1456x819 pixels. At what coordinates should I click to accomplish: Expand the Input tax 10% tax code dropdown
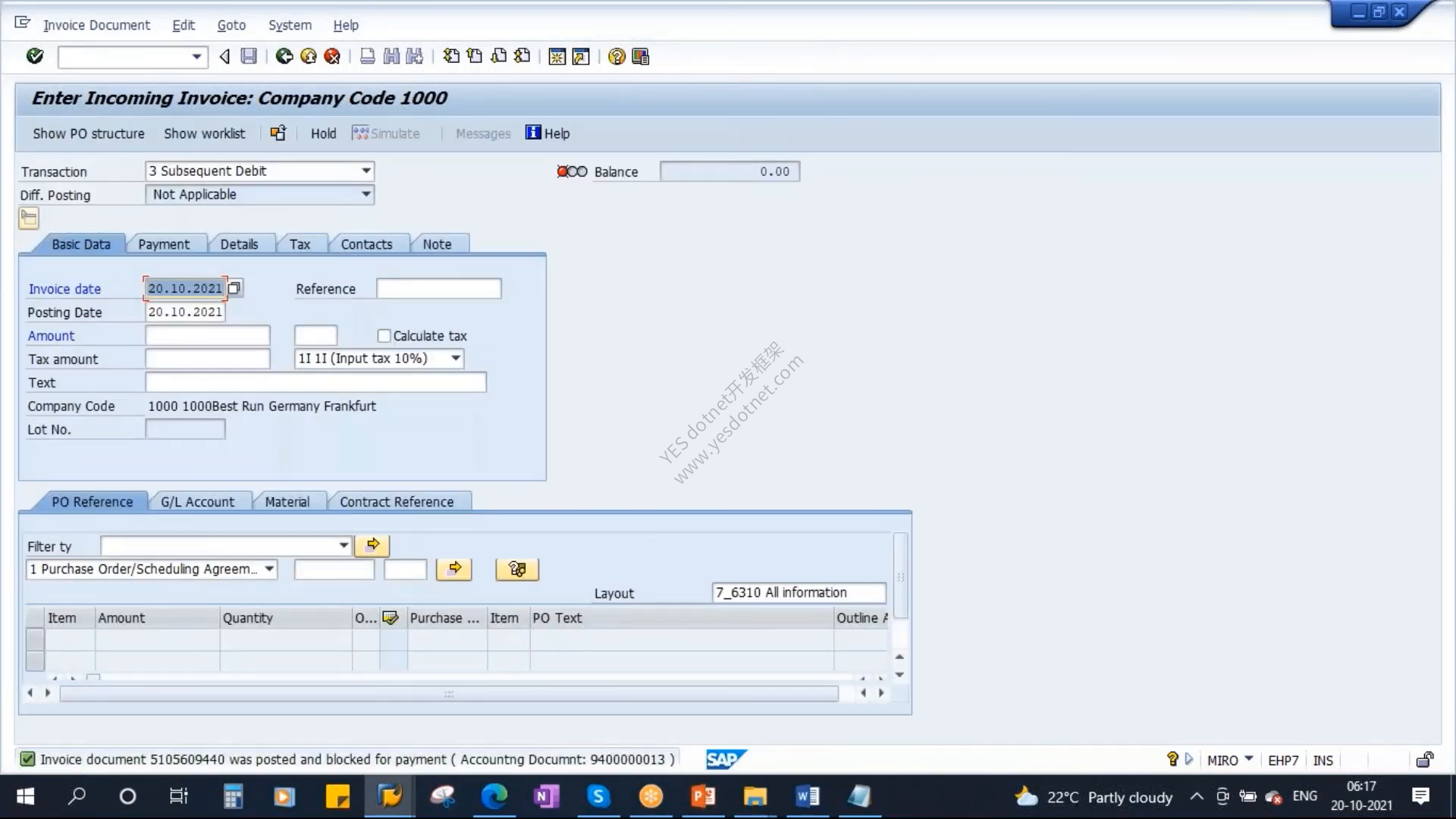pyautogui.click(x=456, y=359)
